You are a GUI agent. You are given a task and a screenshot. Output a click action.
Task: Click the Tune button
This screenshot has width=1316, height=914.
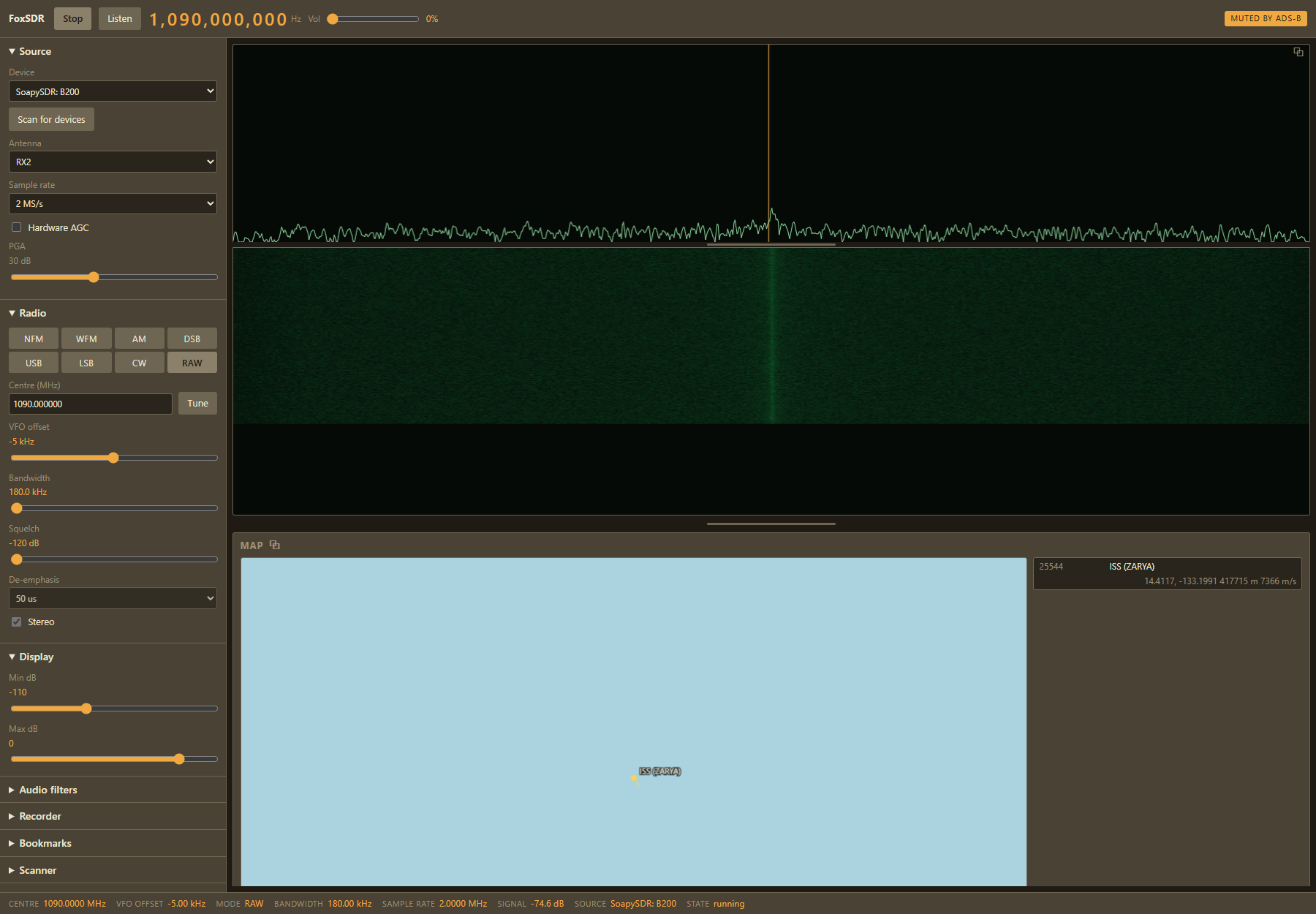(x=197, y=403)
